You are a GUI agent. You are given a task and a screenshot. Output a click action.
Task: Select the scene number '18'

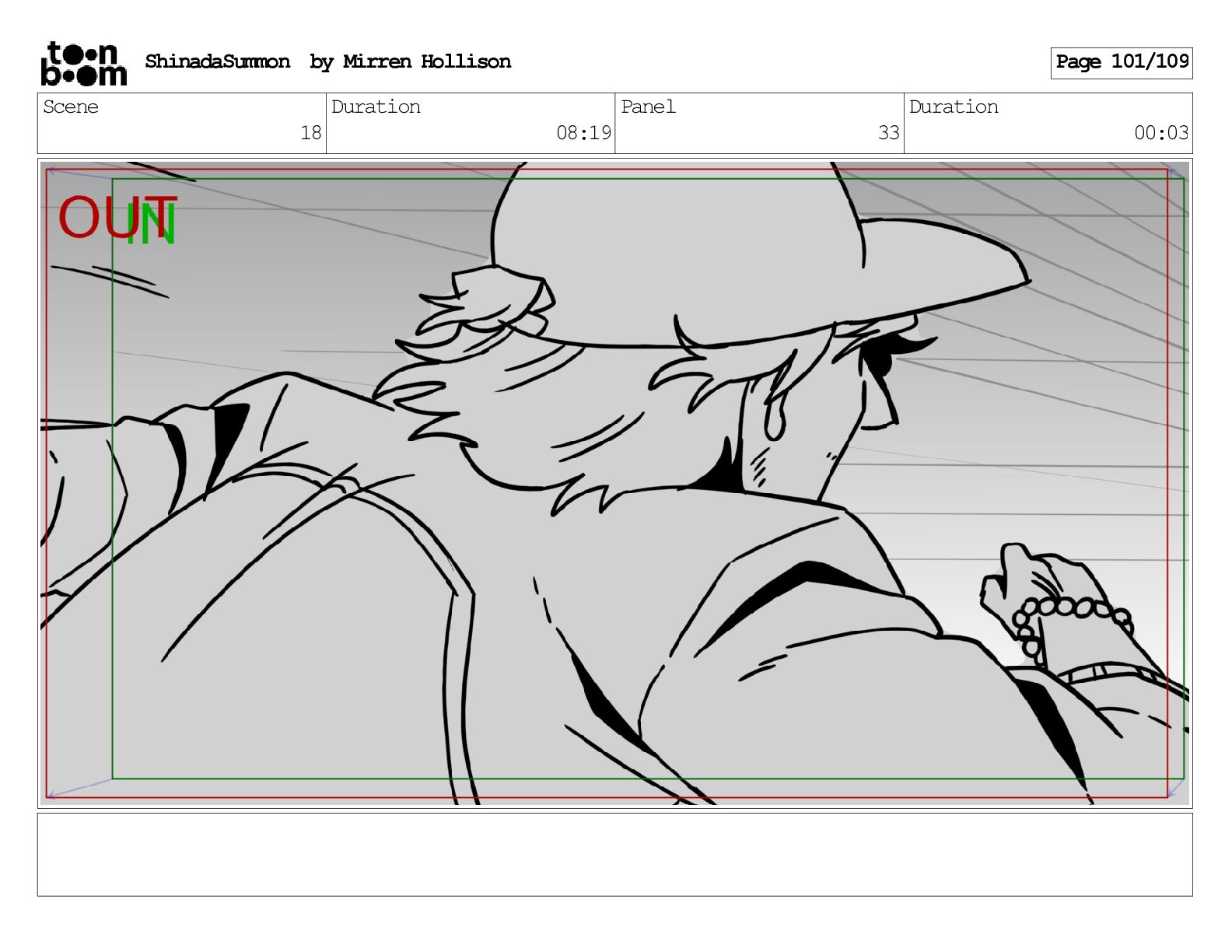(311, 133)
